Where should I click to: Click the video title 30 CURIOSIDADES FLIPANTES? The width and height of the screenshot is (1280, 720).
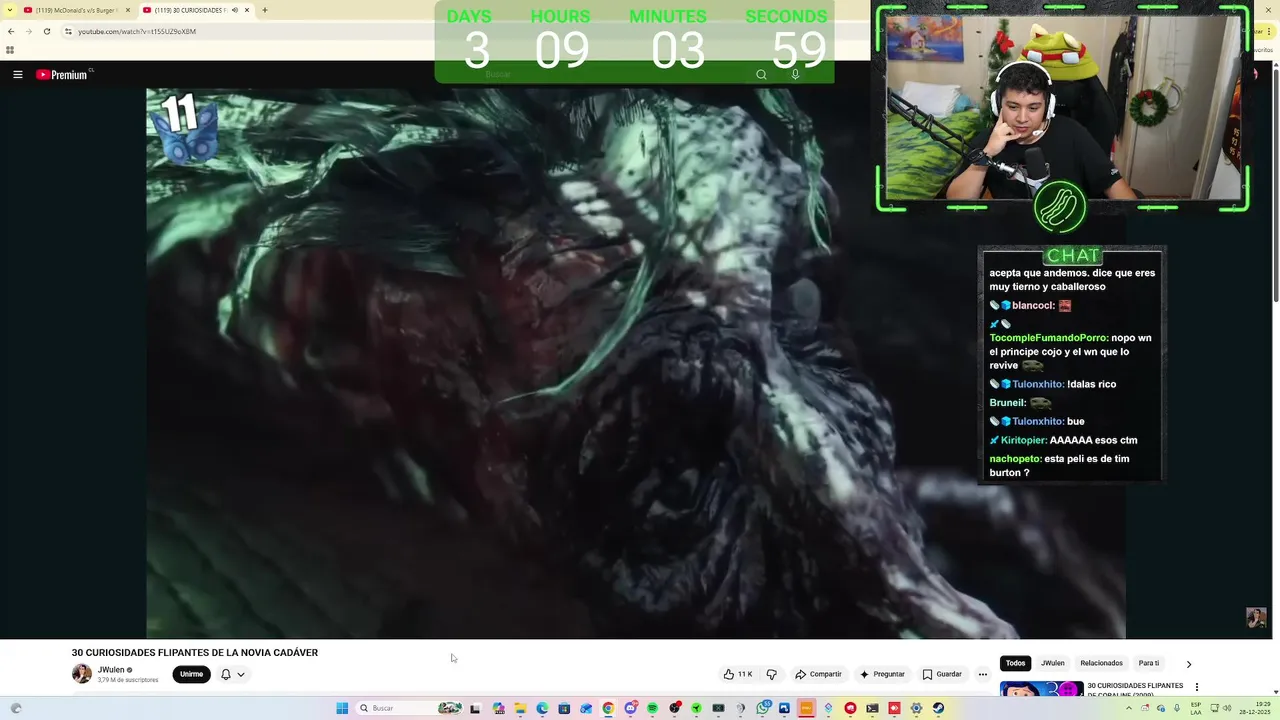click(194, 652)
